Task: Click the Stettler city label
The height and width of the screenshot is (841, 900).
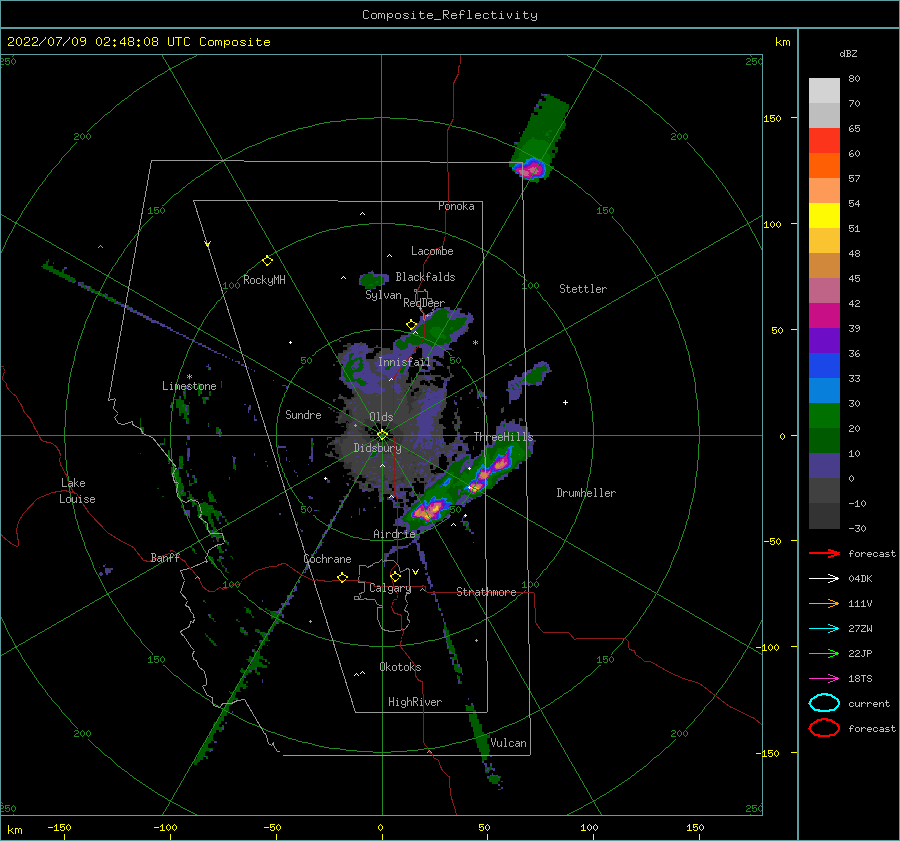Action: click(x=583, y=289)
